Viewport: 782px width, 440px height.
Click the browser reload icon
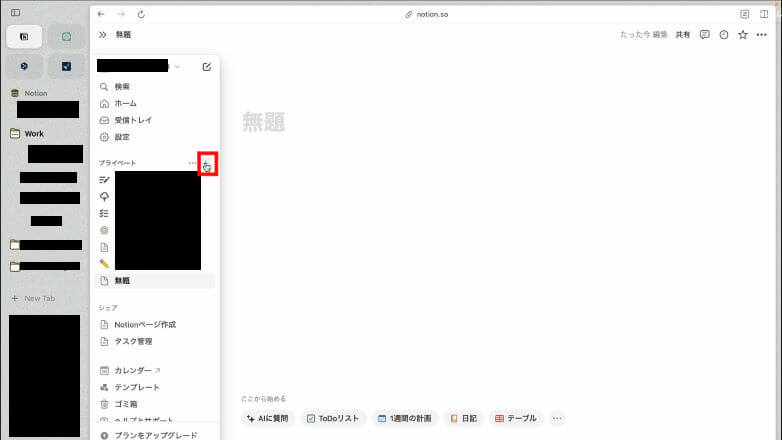coord(141,14)
